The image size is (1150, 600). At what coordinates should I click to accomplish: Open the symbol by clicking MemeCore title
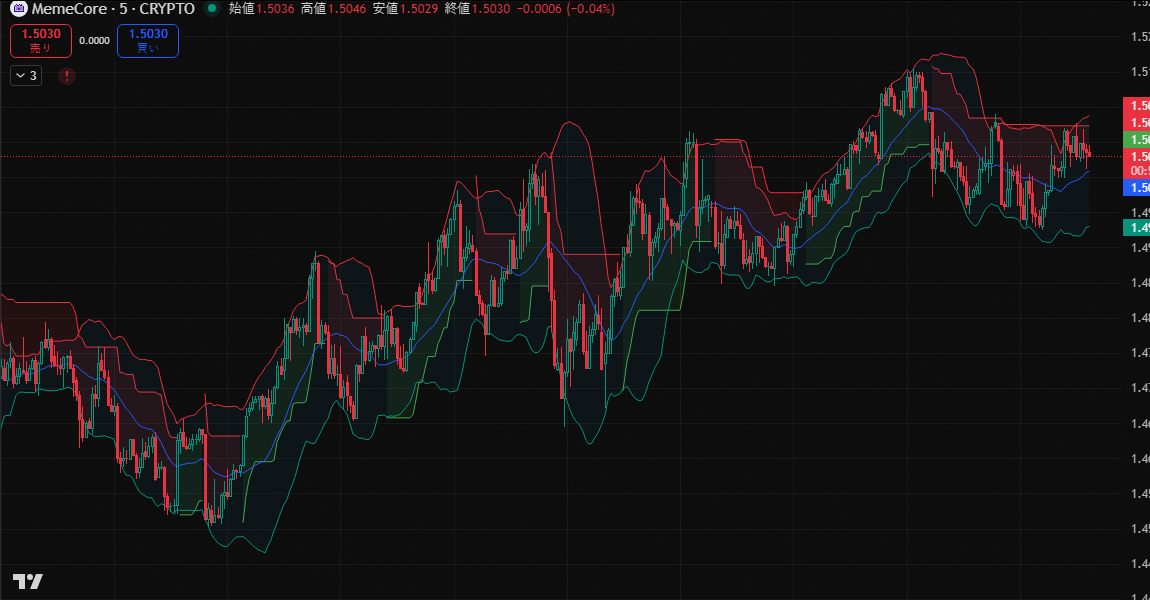pyautogui.click(x=70, y=9)
